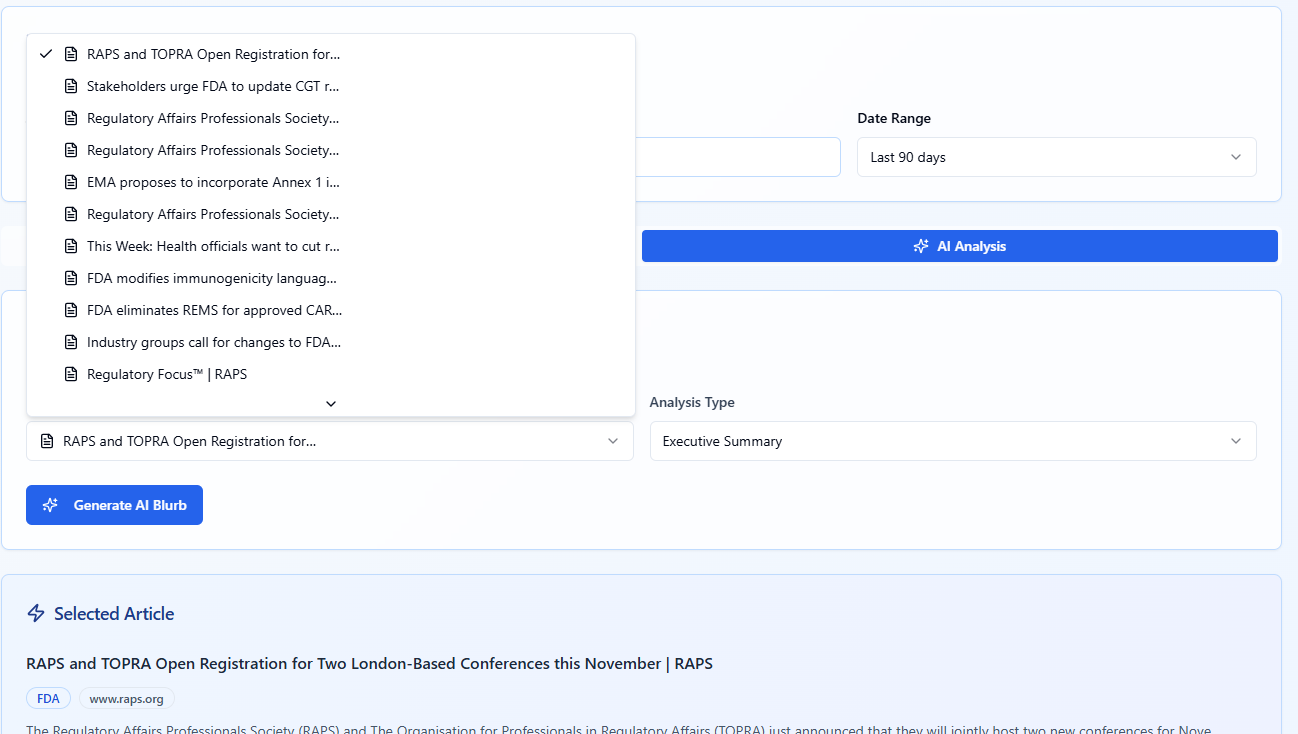Click the FDA tag badge under the article title
This screenshot has width=1298, height=734.
[48, 698]
